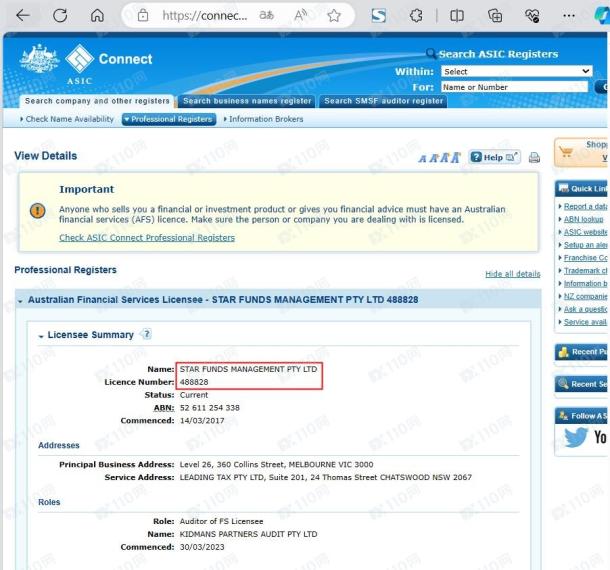Open the NZ companies quick link
610x570 pixels.
(x=585, y=296)
